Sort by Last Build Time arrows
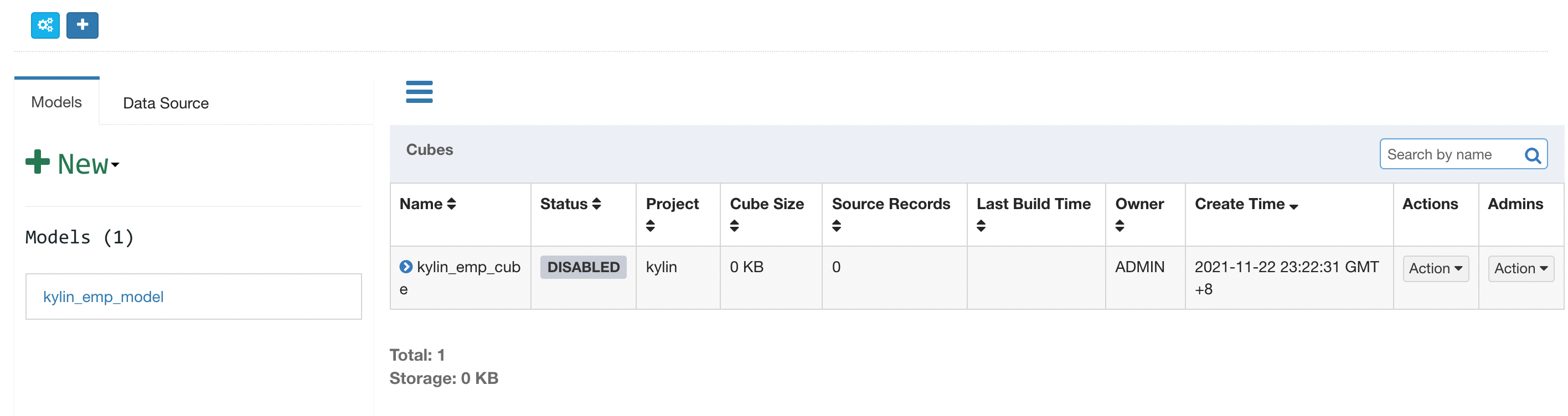The image size is (1568, 416). 981,226
